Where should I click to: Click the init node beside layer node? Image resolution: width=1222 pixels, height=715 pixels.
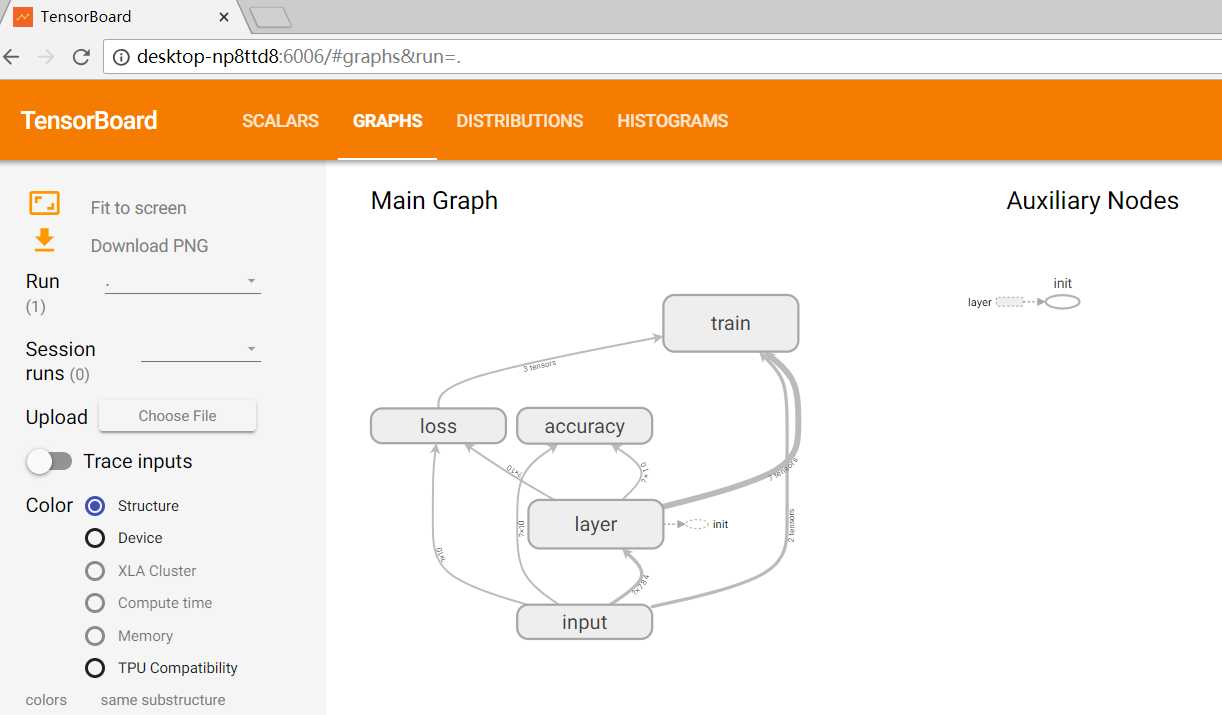(698, 524)
